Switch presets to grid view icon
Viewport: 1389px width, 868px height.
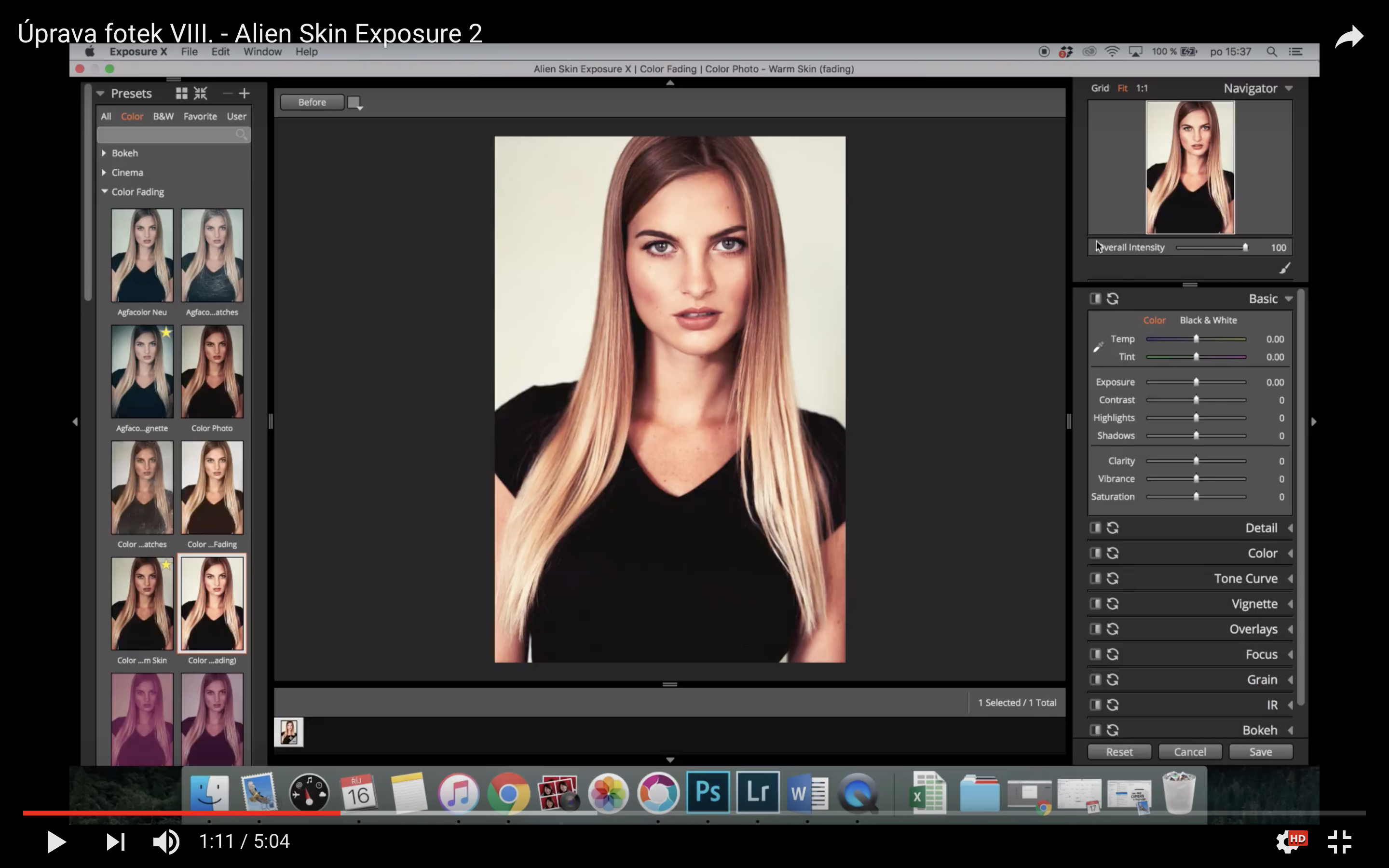click(x=181, y=93)
